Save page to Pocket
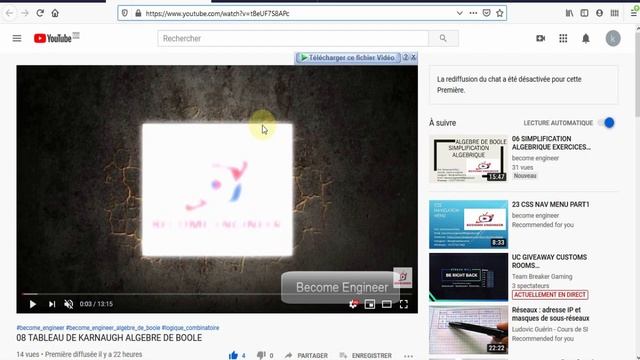The width and height of the screenshot is (640, 360). point(487,13)
